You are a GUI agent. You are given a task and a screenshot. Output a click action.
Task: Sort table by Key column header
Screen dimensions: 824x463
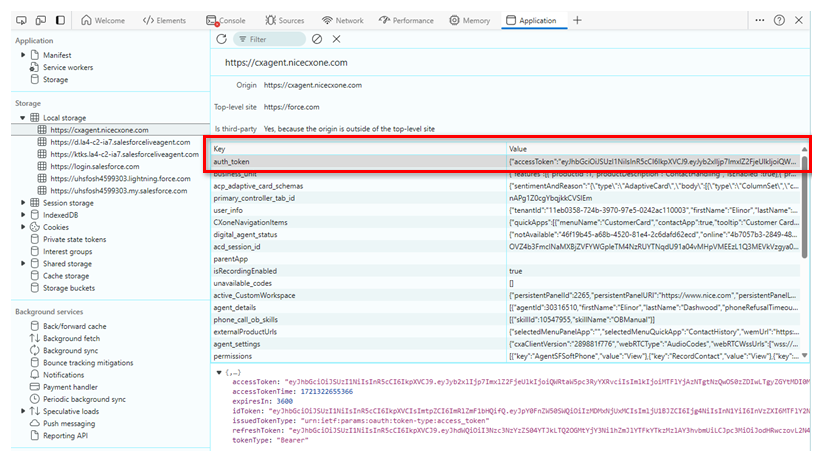click(358, 149)
